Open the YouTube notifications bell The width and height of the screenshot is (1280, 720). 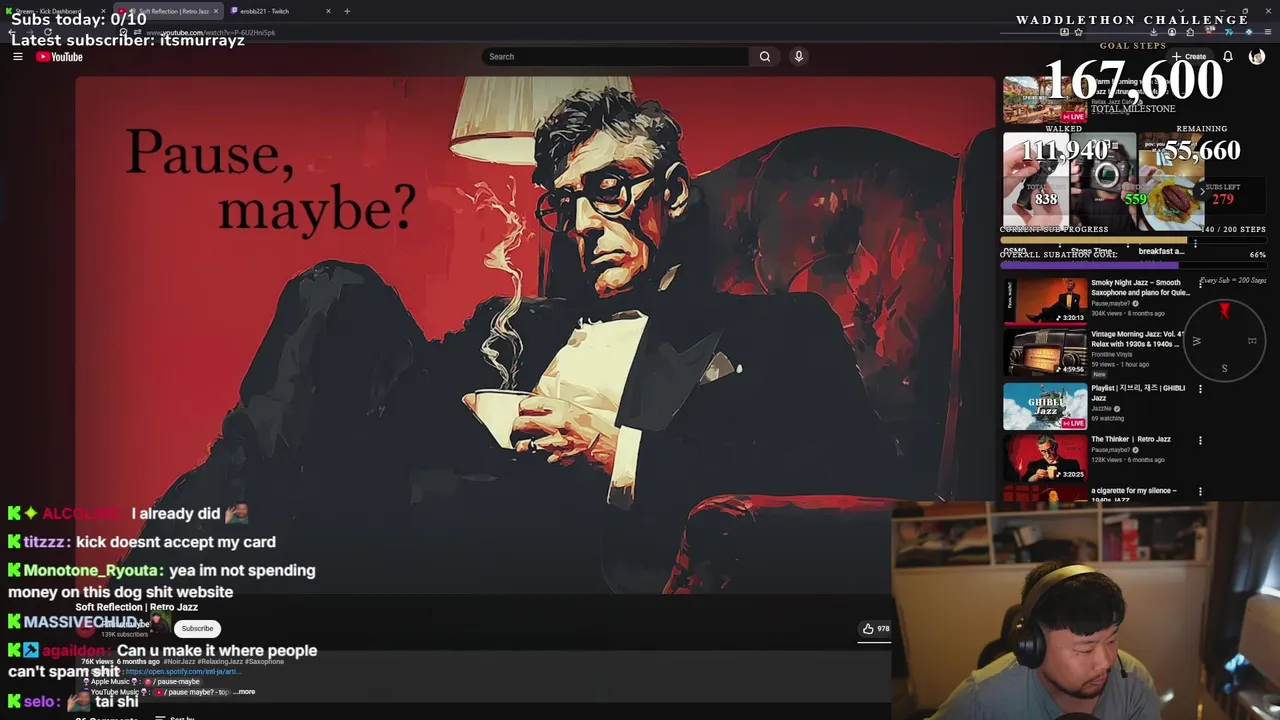pyautogui.click(x=1228, y=57)
